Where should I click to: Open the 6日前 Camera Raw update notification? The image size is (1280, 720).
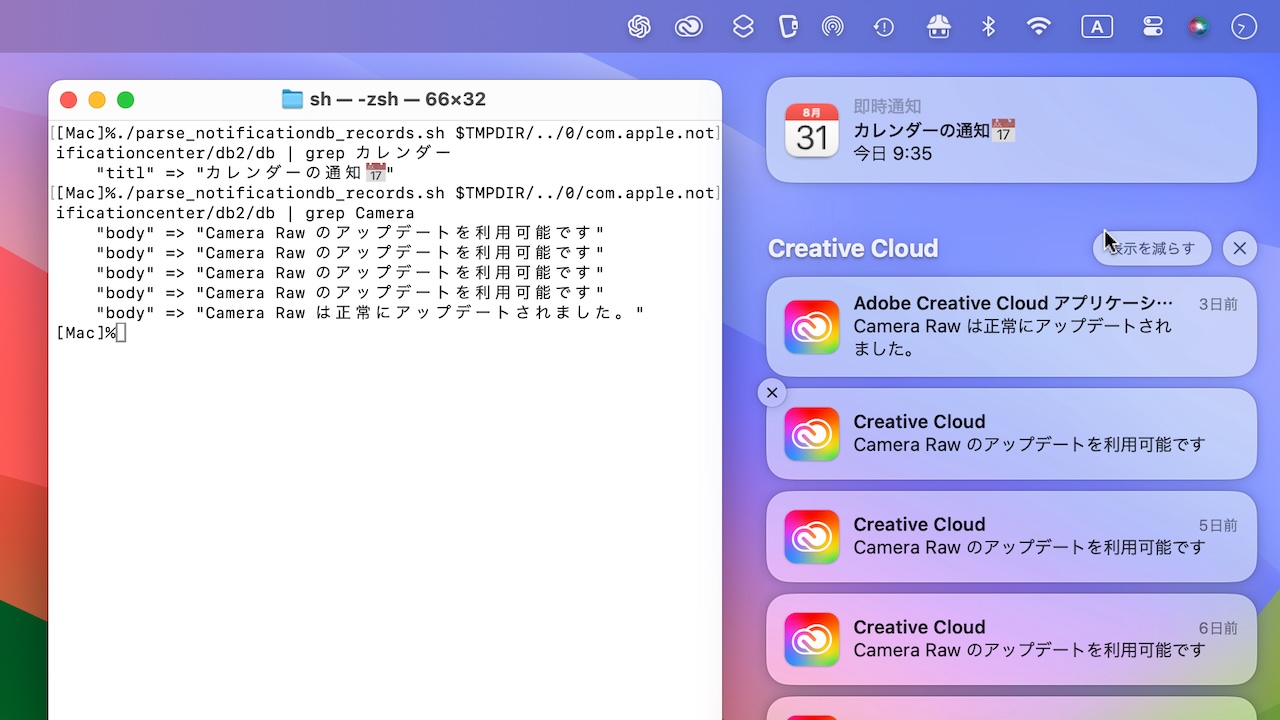1011,640
